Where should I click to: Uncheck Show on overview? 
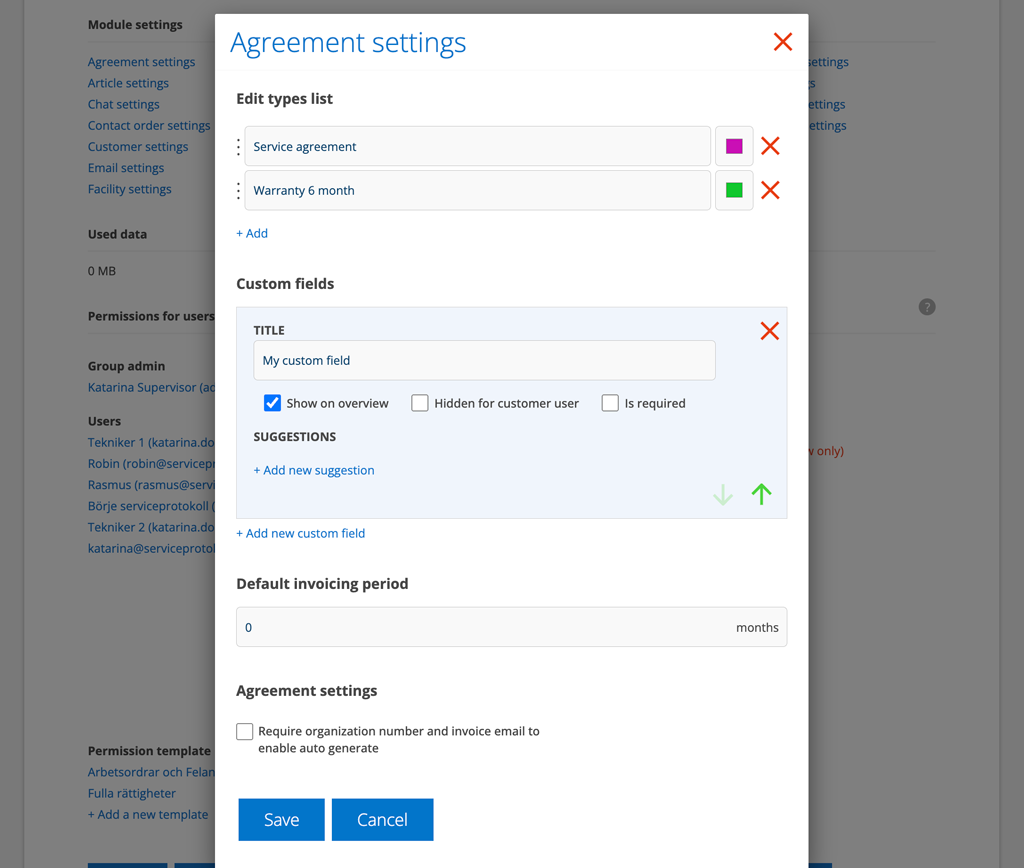point(272,403)
